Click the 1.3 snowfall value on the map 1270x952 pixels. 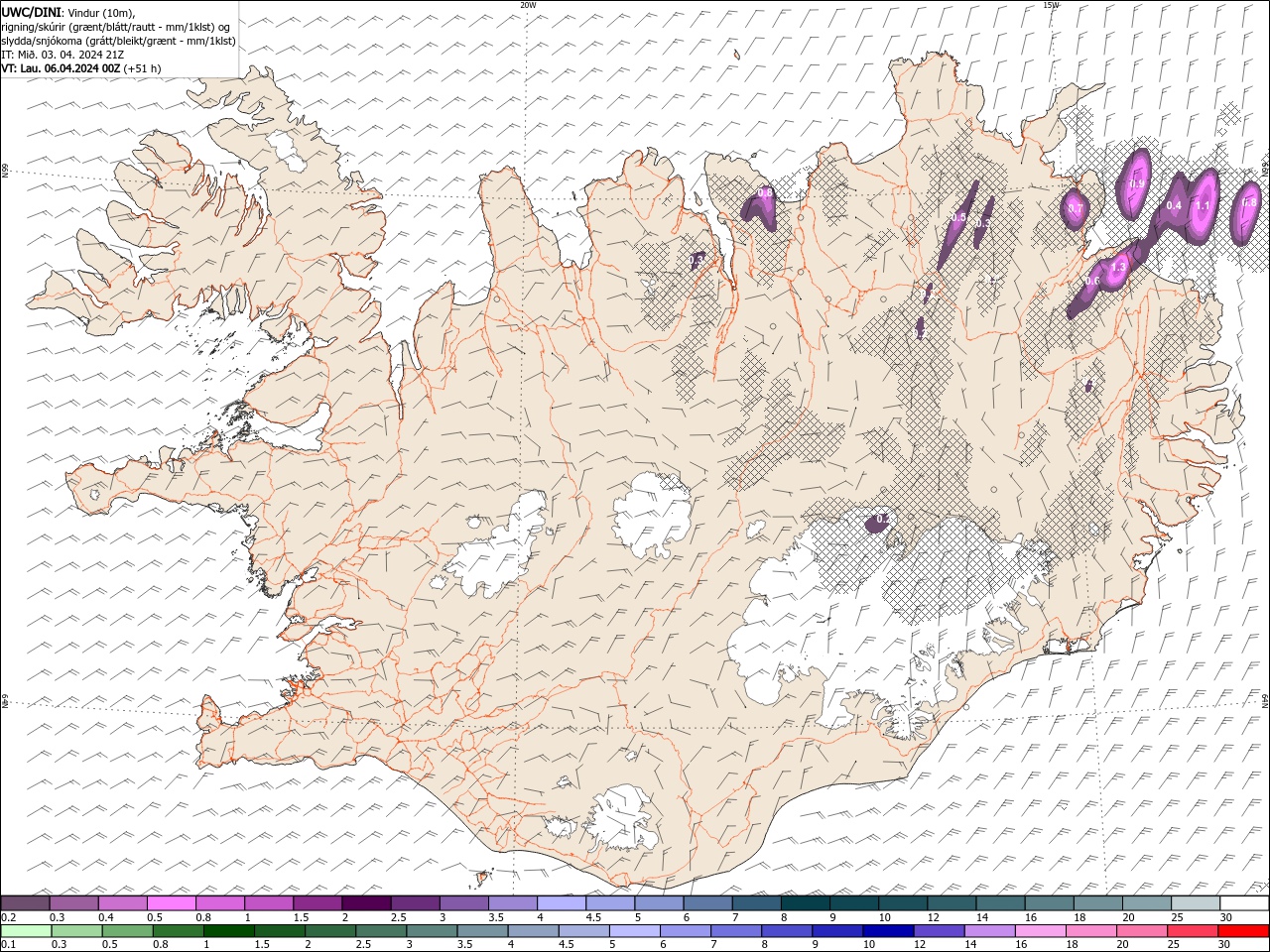click(x=1118, y=268)
